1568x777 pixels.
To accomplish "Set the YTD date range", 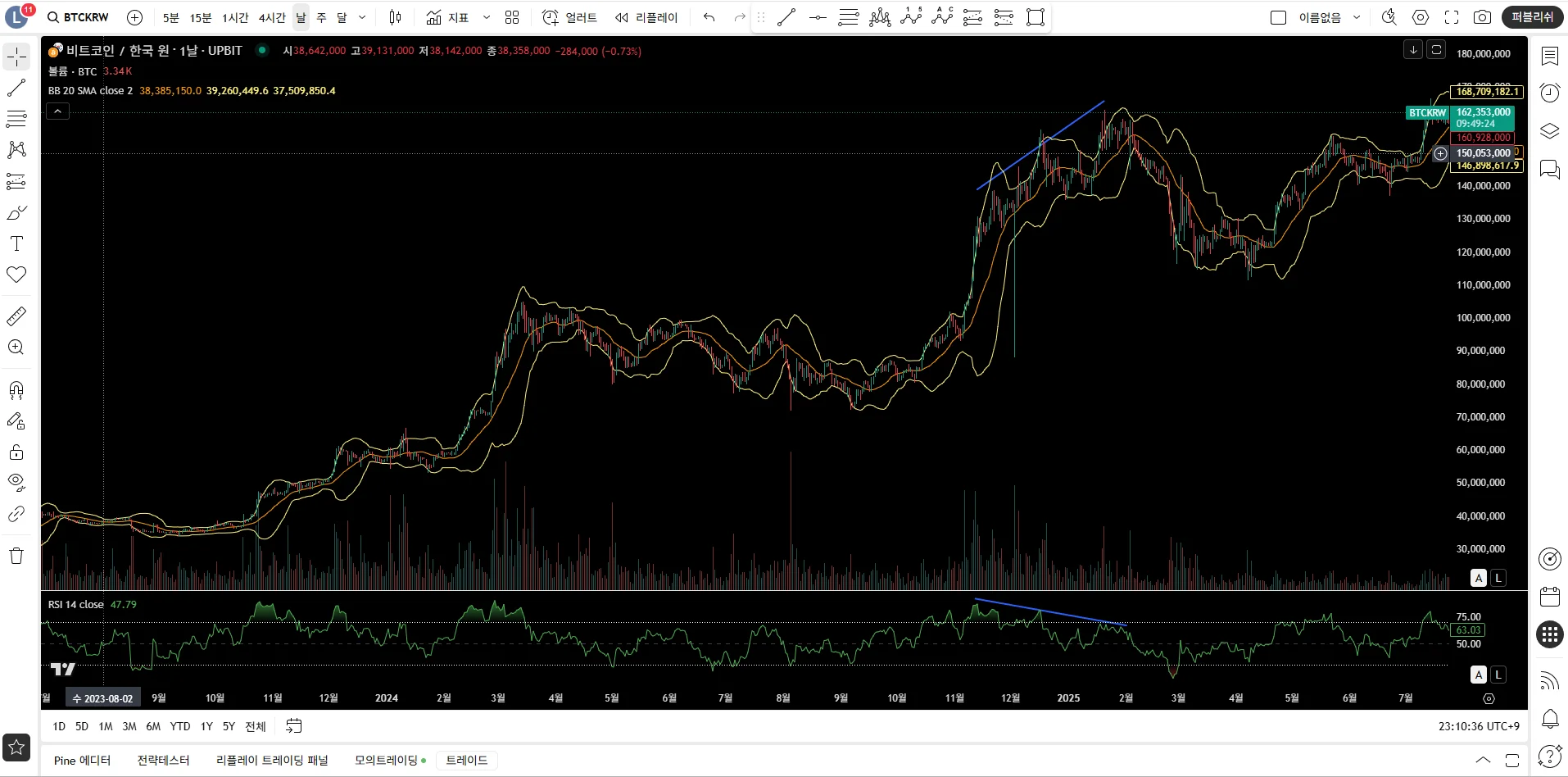I will point(180,726).
